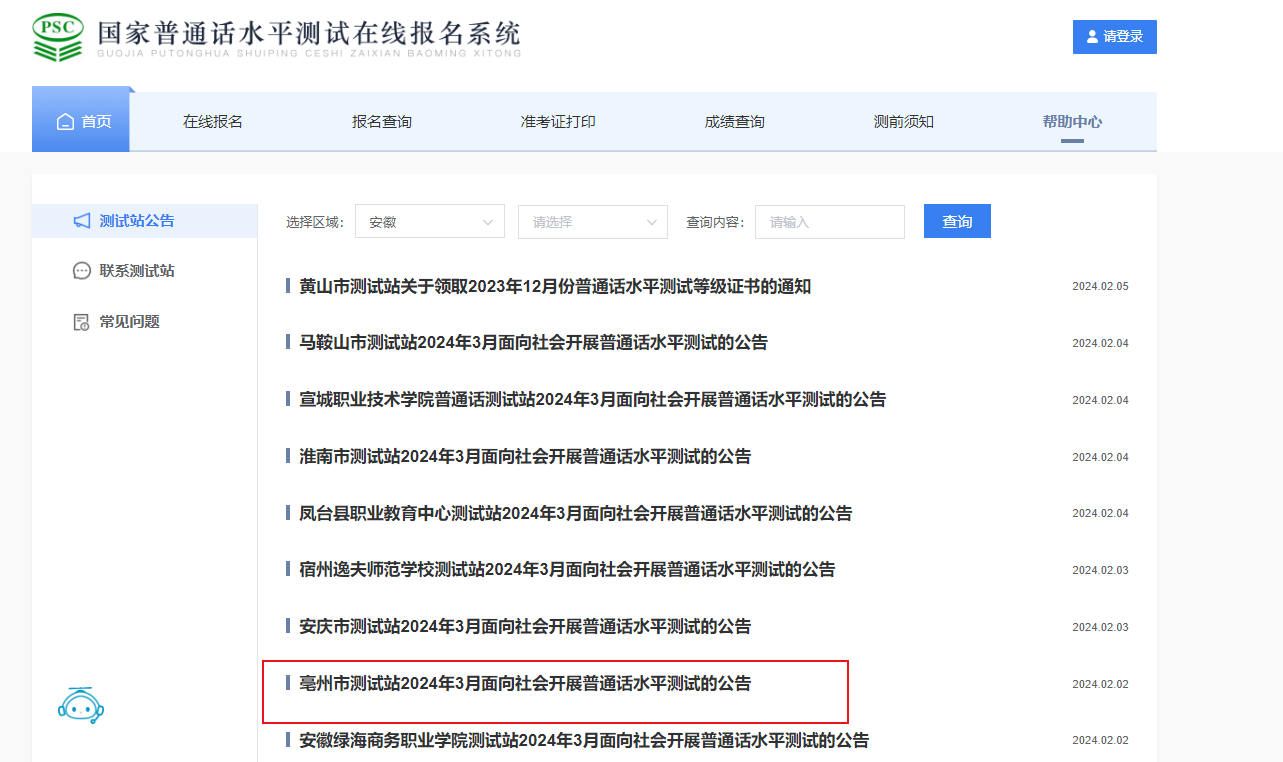1283x762 pixels.
Task: Select 测试站公告 in the sidebar
Action: pos(145,221)
